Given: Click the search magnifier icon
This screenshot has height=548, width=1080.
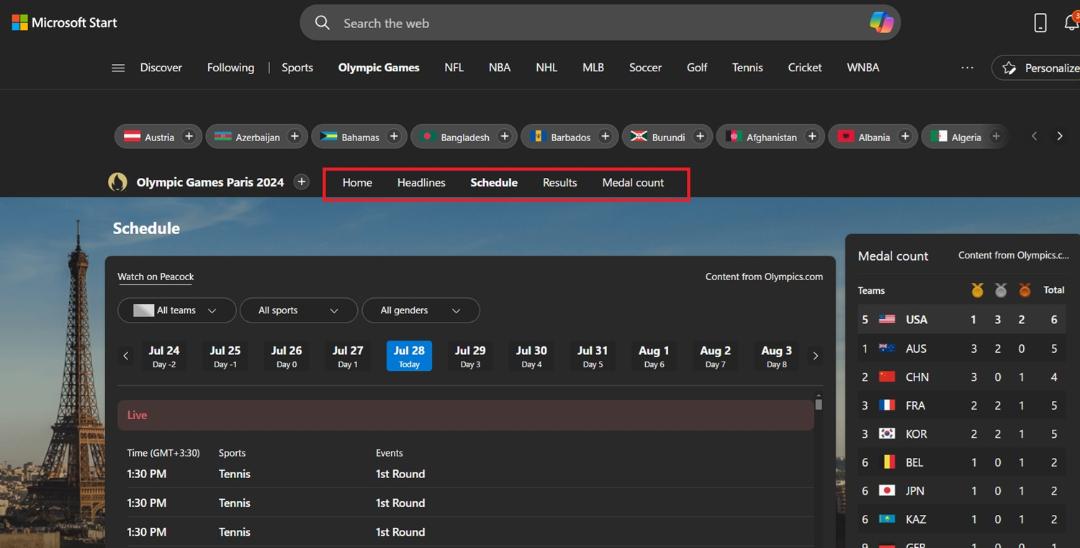Looking at the screenshot, I should tap(322, 23).
